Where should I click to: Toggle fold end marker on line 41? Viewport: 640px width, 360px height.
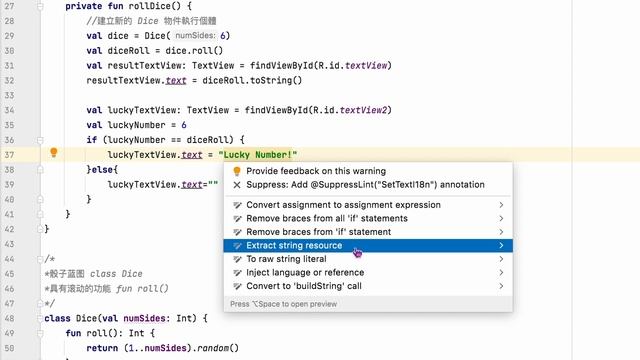click(x=40, y=214)
